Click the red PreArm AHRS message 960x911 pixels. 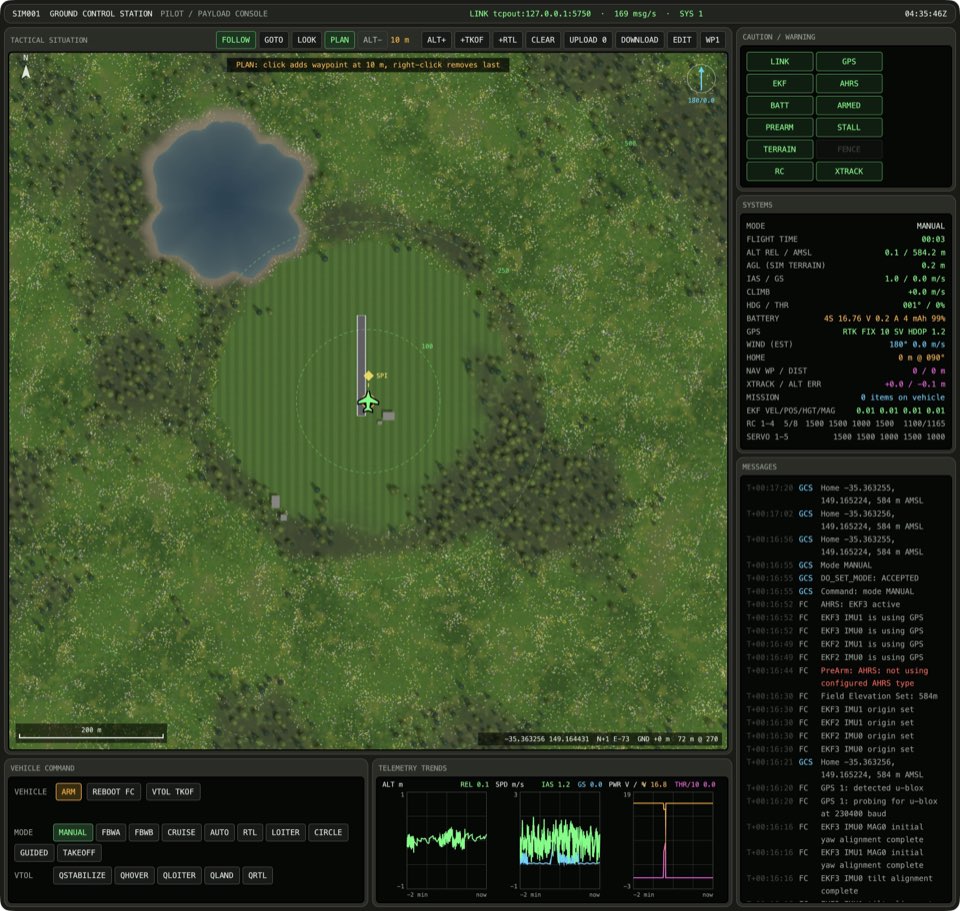tap(874, 677)
